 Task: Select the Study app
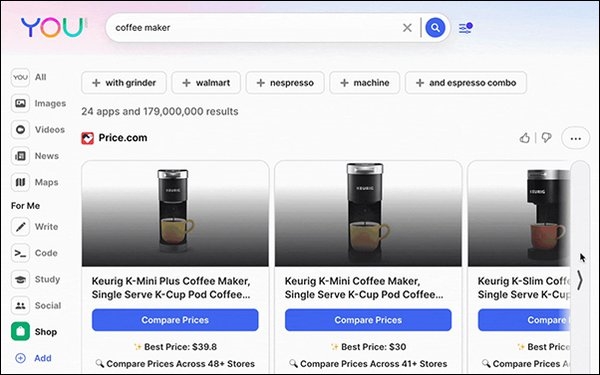36,279
